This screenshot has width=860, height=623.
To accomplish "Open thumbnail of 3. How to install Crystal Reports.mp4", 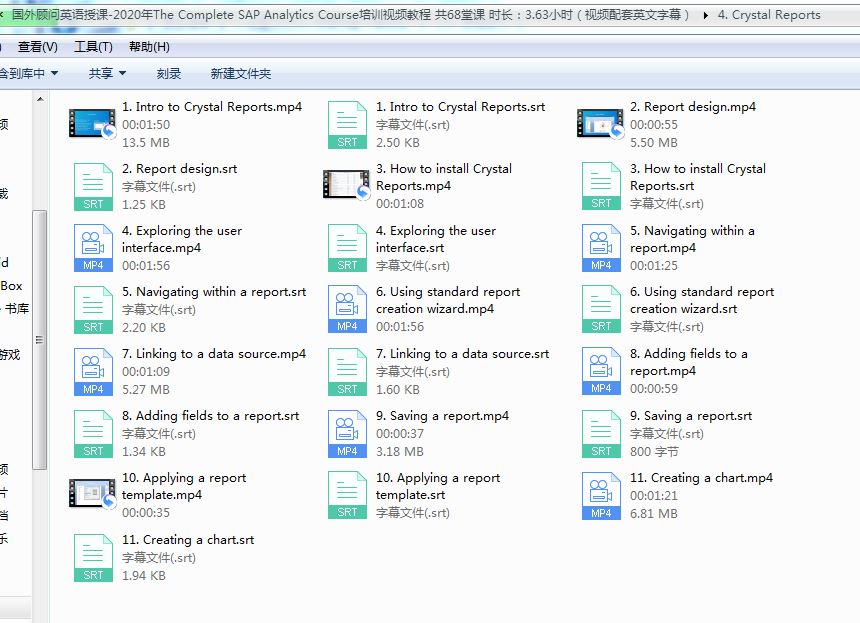I will tap(346, 185).
